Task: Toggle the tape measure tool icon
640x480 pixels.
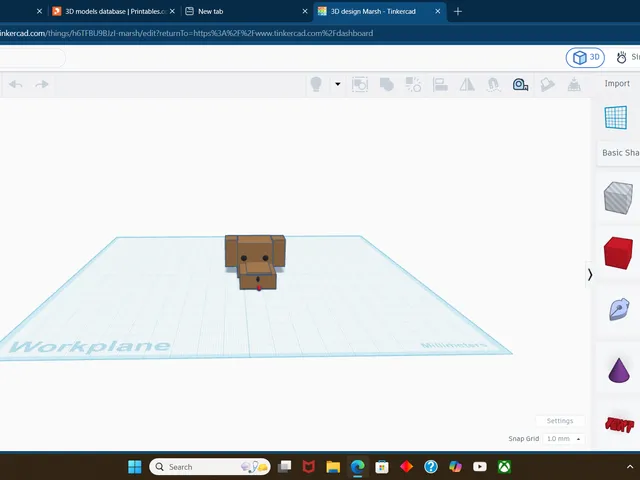Action: (x=520, y=84)
